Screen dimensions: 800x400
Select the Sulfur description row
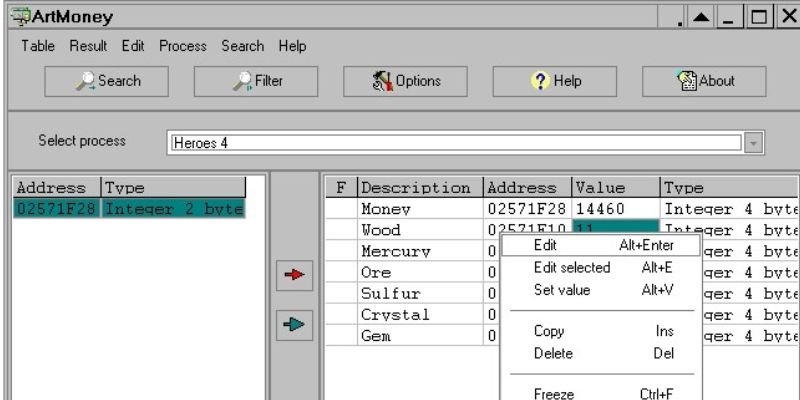point(420,293)
